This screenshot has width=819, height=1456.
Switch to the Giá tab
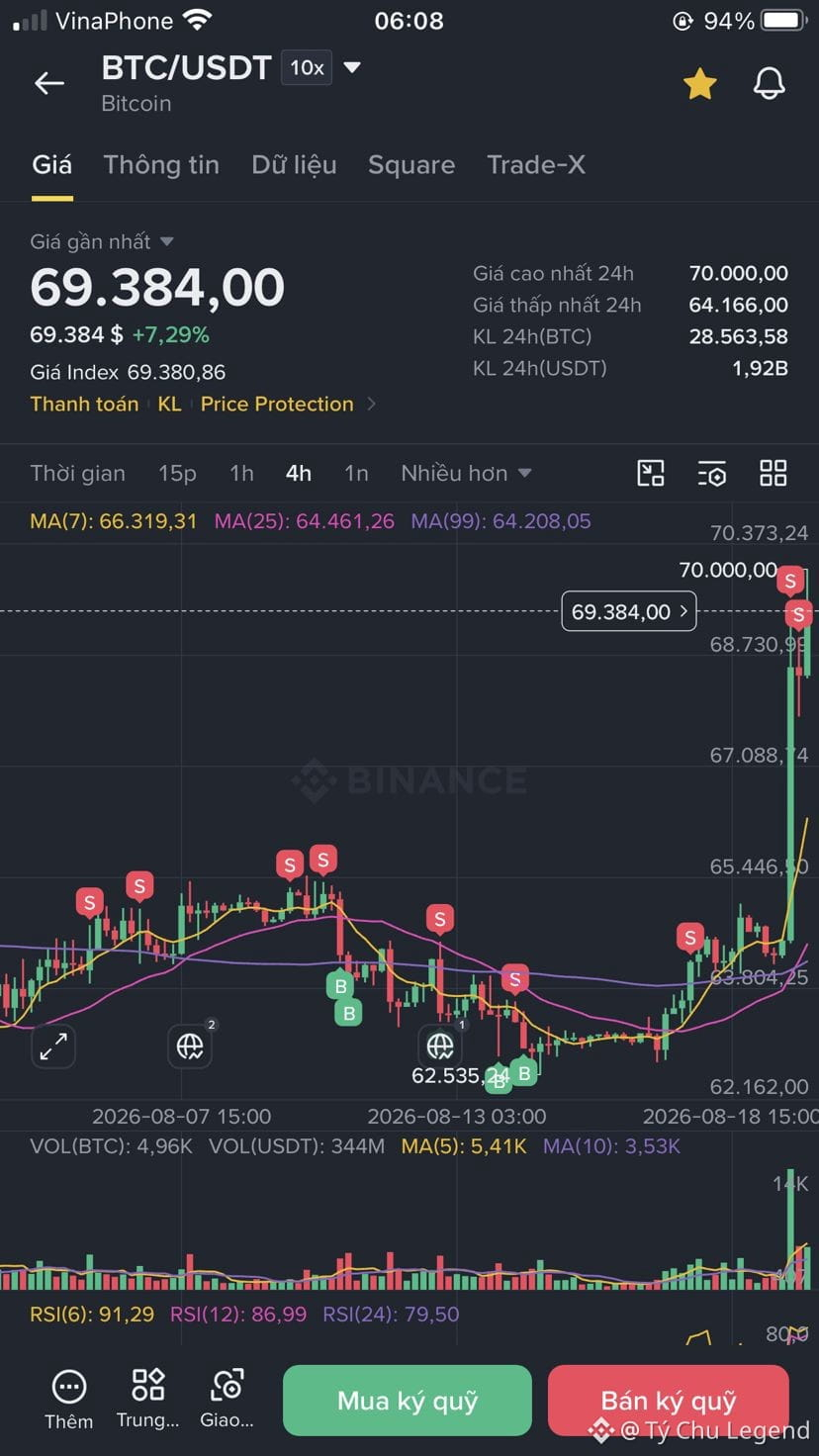click(x=51, y=164)
